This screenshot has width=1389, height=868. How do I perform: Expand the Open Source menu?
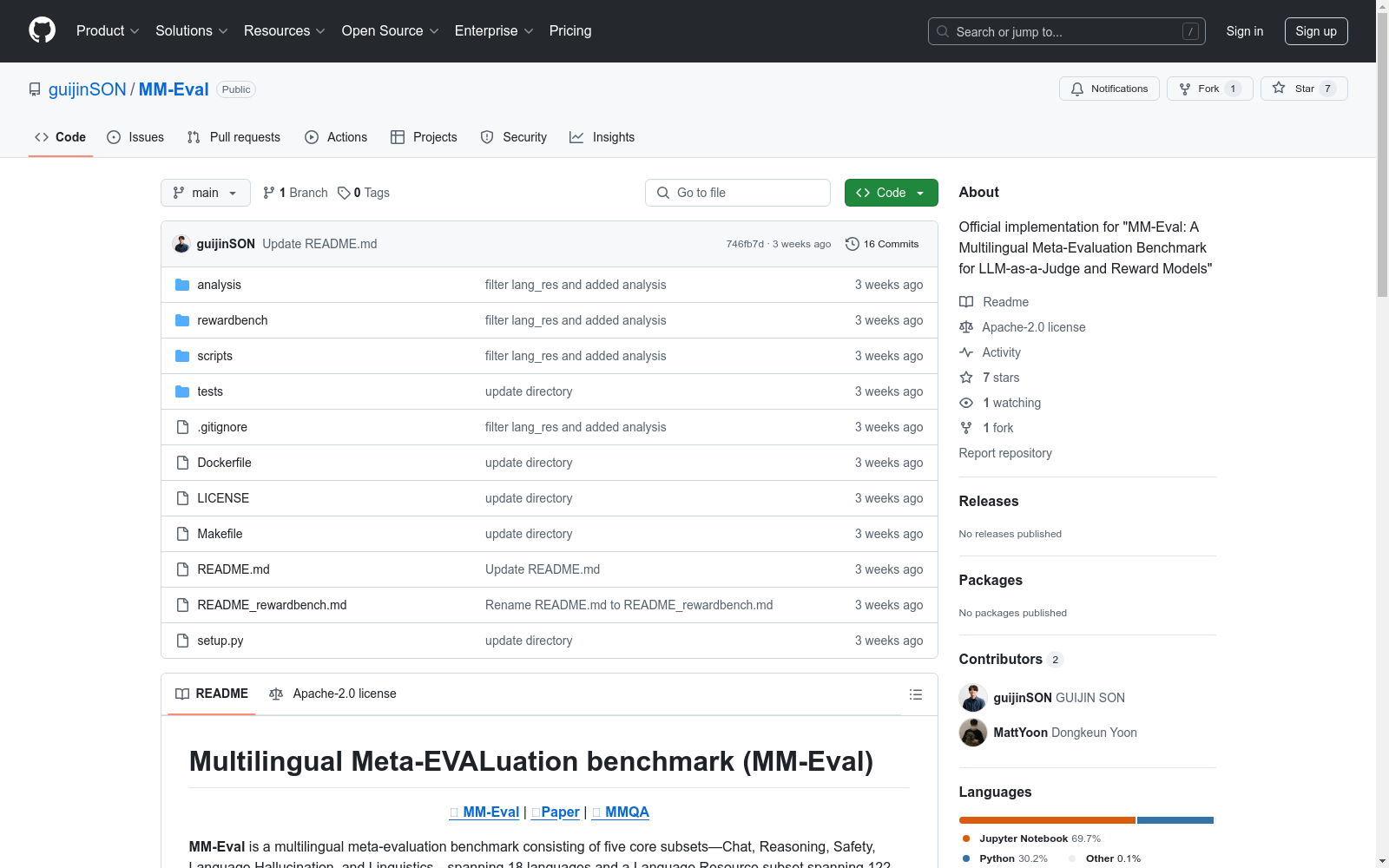pyautogui.click(x=391, y=31)
